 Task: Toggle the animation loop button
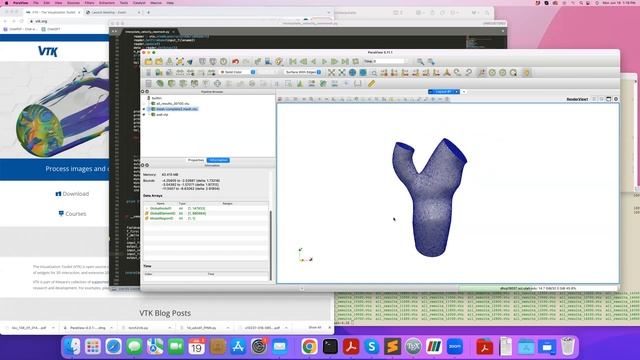tap(356, 62)
